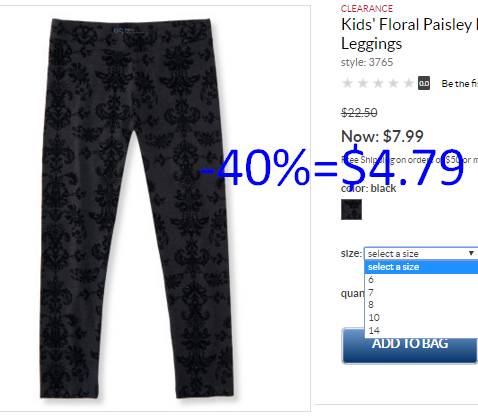This screenshot has width=478, height=418.
Task: Click the fourth rating star
Action: pos(393,83)
